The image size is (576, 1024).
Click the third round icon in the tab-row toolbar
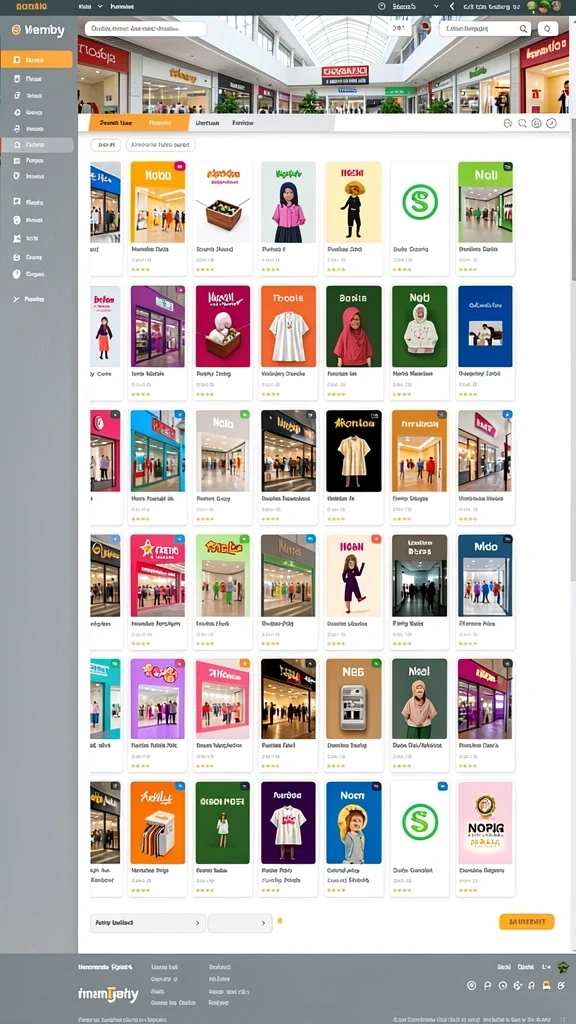(536, 123)
